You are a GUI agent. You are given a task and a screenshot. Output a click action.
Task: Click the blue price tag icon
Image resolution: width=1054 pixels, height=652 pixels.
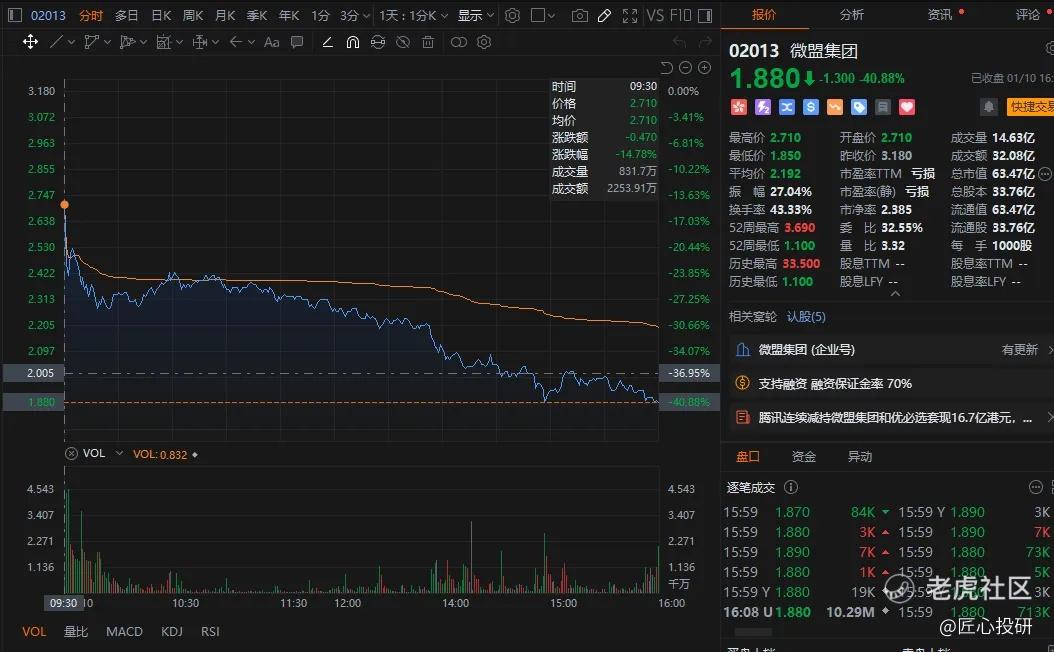coord(859,107)
